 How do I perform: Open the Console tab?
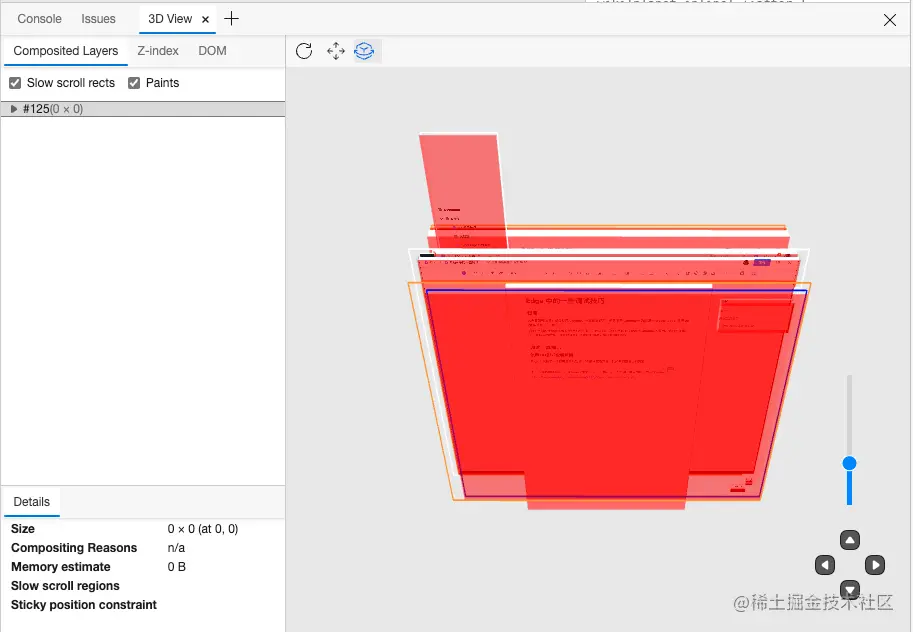pos(39,18)
